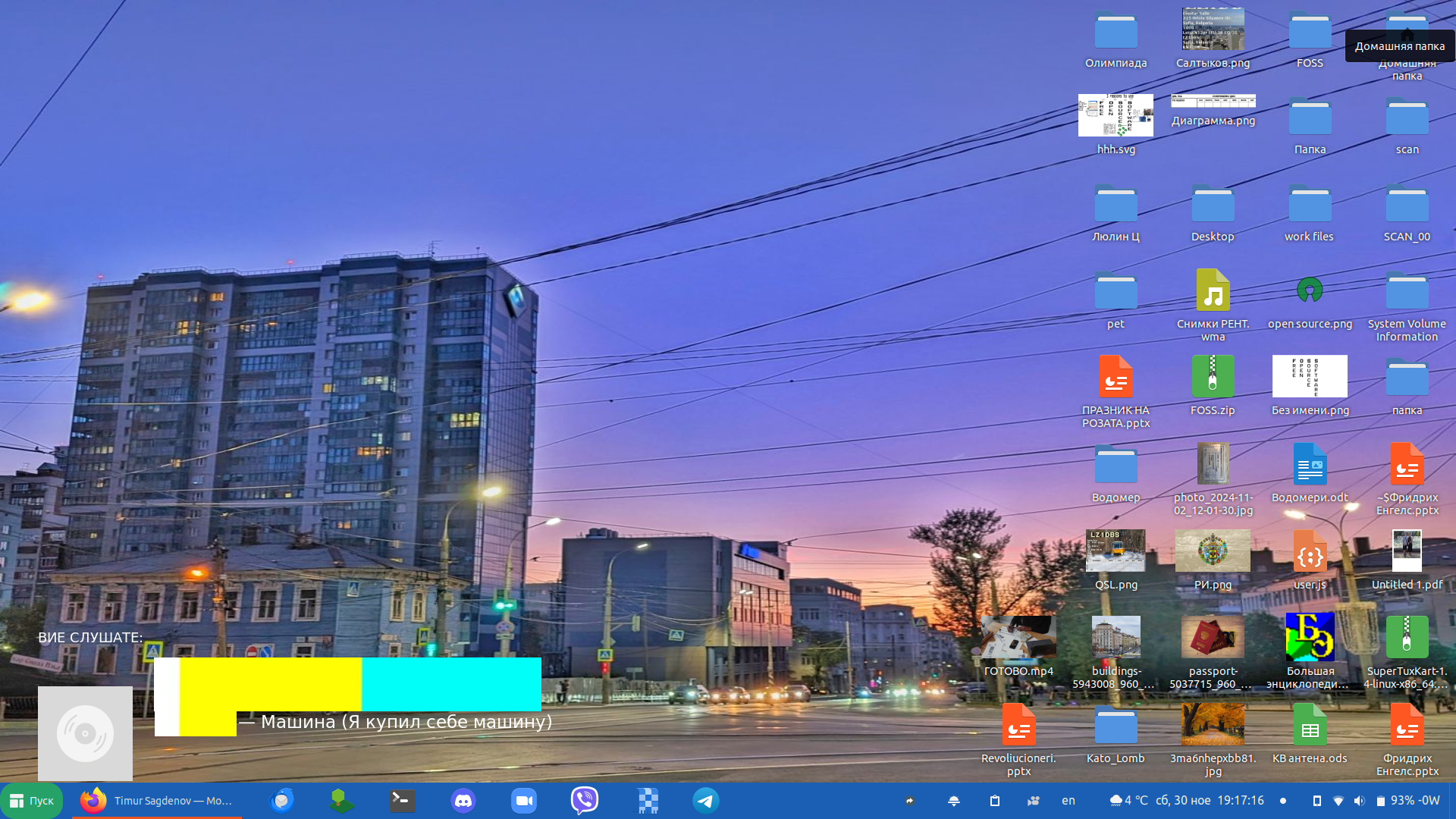Click the album art disc placeholder
The width and height of the screenshot is (1456, 819).
pos(85,733)
